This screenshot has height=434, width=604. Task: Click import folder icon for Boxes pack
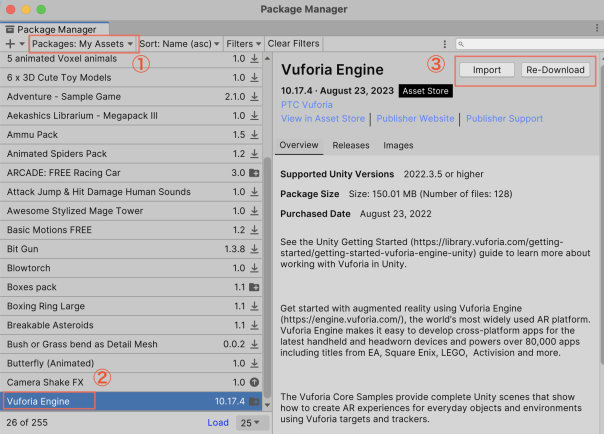click(254, 287)
